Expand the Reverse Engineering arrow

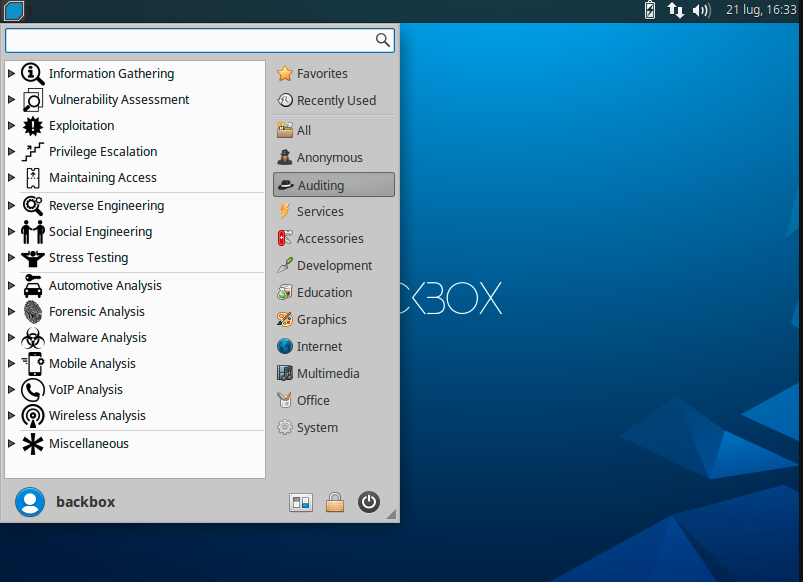point(11,206)
